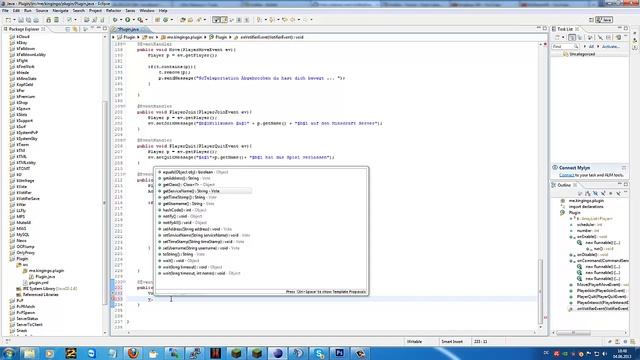Toggle Hide Static Members in Outline toolbar
This screenshot has width=640, height=360.
coord(603,193)
